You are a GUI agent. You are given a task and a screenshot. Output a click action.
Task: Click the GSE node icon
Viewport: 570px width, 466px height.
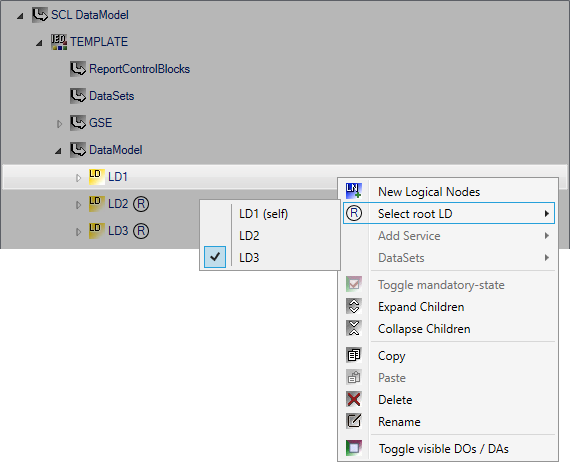coord(78,123)
